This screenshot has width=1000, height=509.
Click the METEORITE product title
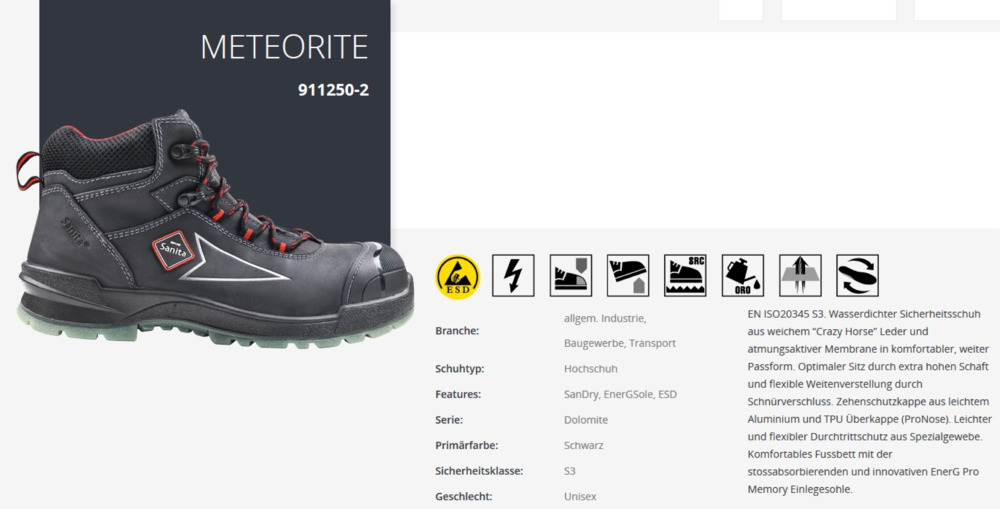click(284, 47)
